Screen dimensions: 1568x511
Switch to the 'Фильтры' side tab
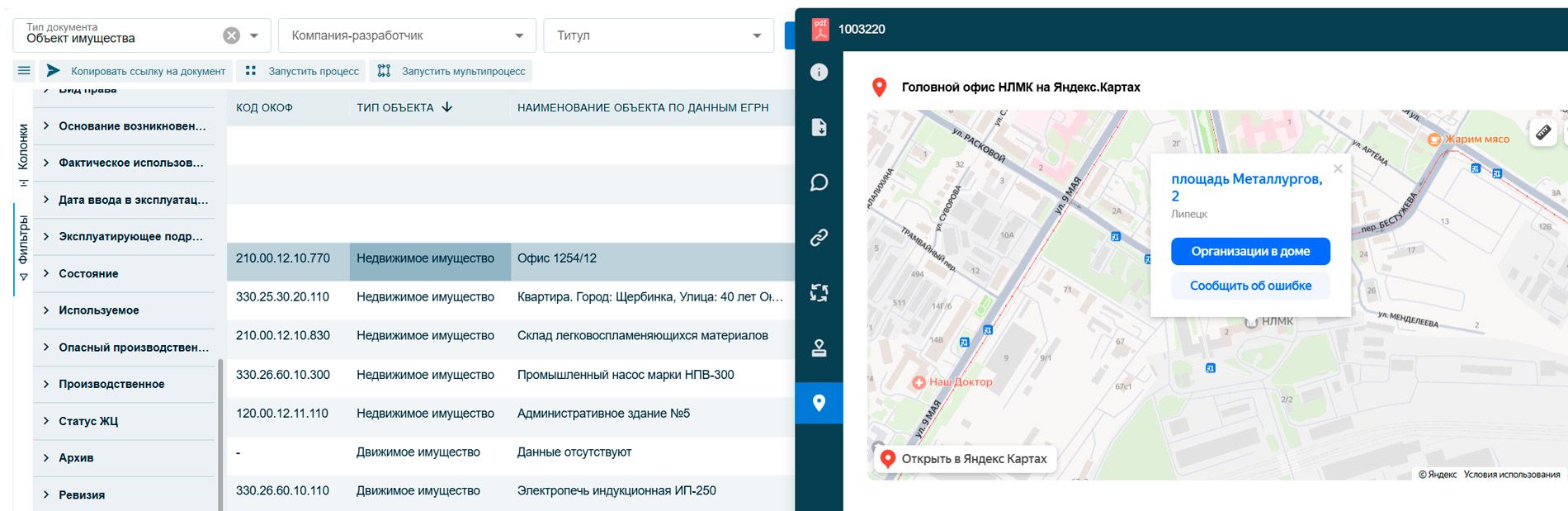[x=23, y=246]
